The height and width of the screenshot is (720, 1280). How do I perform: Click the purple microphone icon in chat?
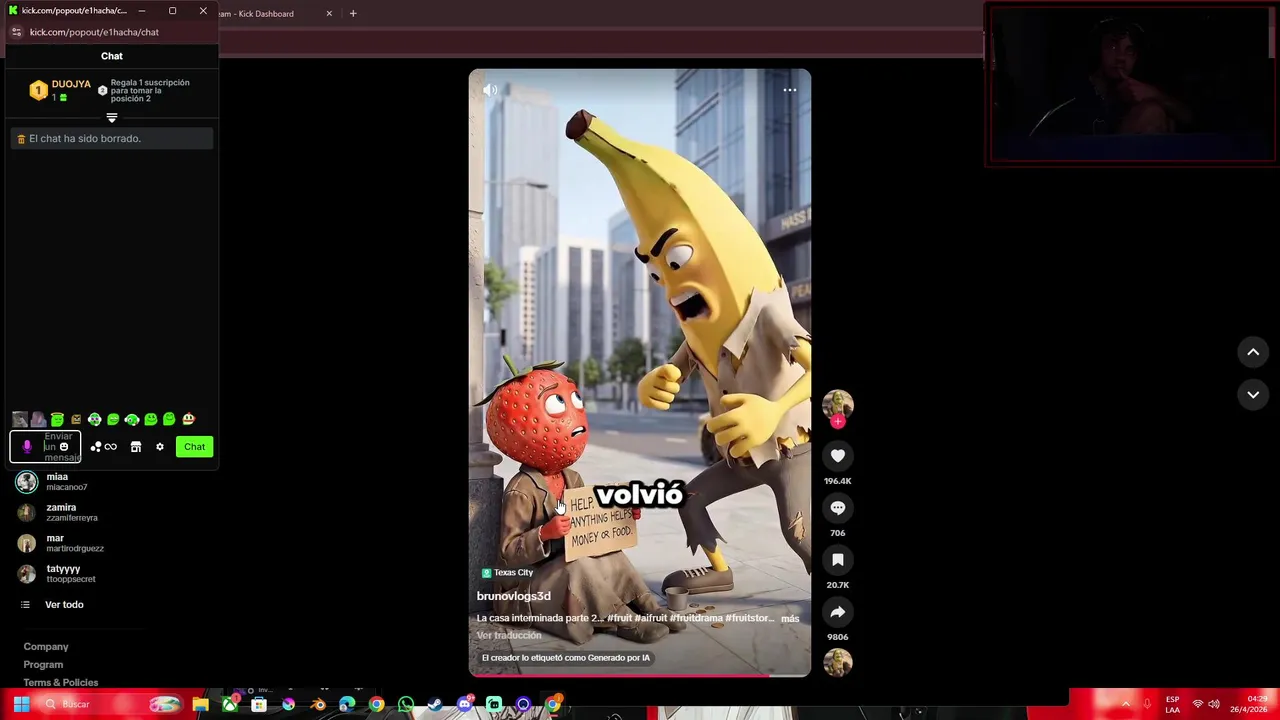coord(27,447)
